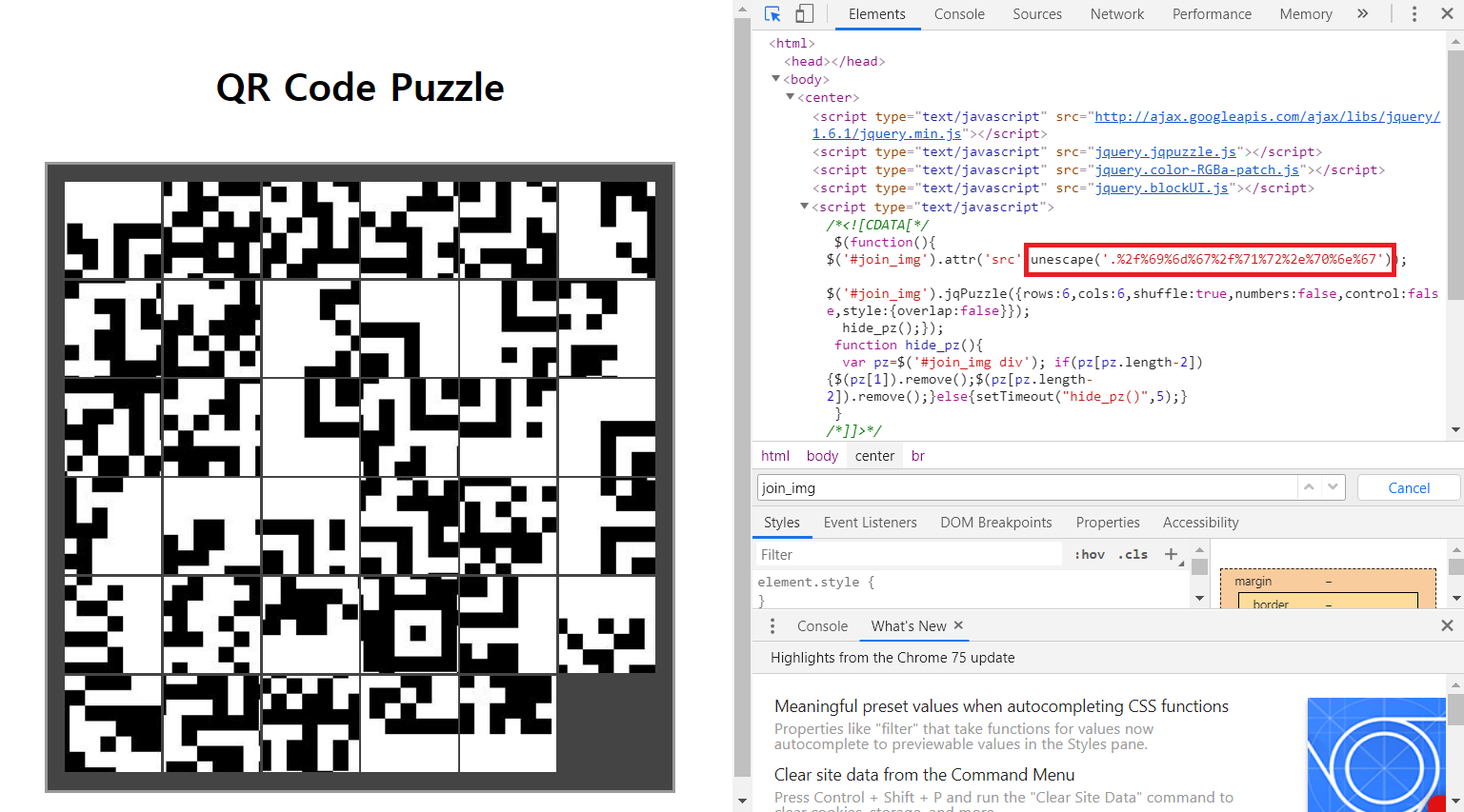Image resolution: width=1464 pixels, height=812 pixels.
Task: Open the Elements tab
Action: [x=877, y=14]
